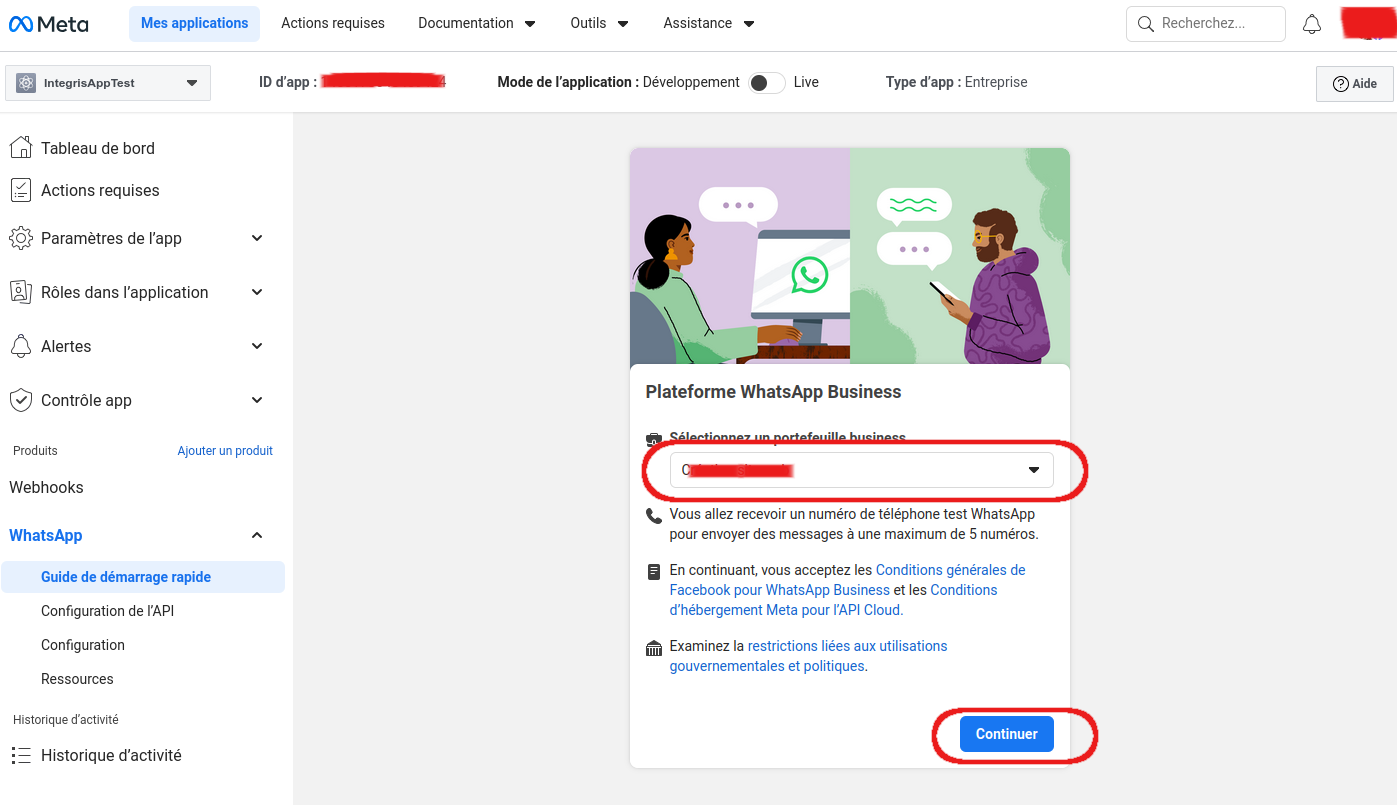The height and width of the screenshot is (805, 1397).
Task: Click the IntegrisAppTest app icon
Action: tap(26, 83)
